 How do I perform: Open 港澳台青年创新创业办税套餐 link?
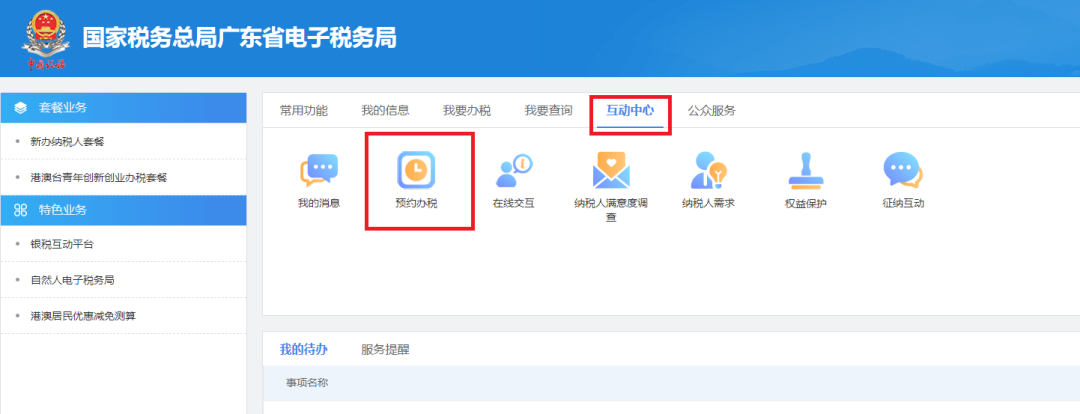pos(99,178)
